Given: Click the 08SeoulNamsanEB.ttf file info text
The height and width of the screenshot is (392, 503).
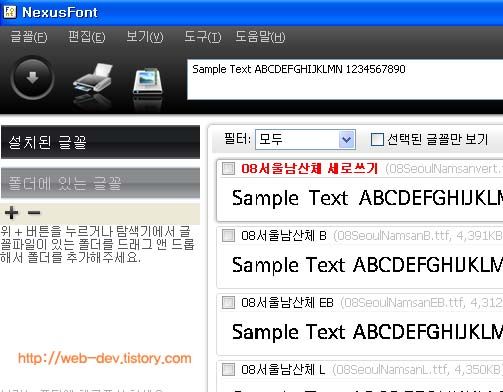Looking at the screenshot, I should coord(421,303).
